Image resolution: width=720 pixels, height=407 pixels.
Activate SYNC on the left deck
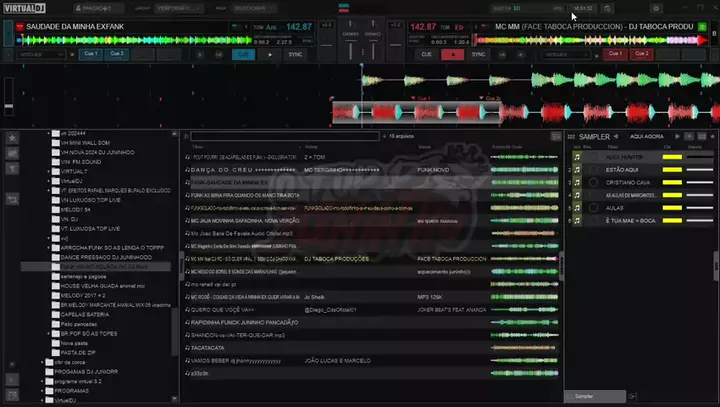tap(295, 55)
